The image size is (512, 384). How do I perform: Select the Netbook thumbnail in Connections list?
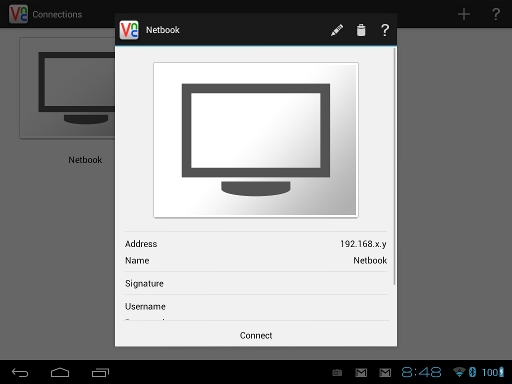(x=67, y=88)
